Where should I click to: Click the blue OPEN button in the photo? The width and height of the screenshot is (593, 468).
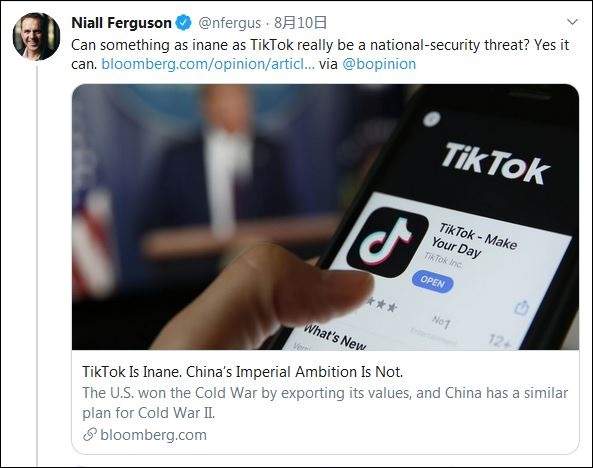tap(432, 282)
